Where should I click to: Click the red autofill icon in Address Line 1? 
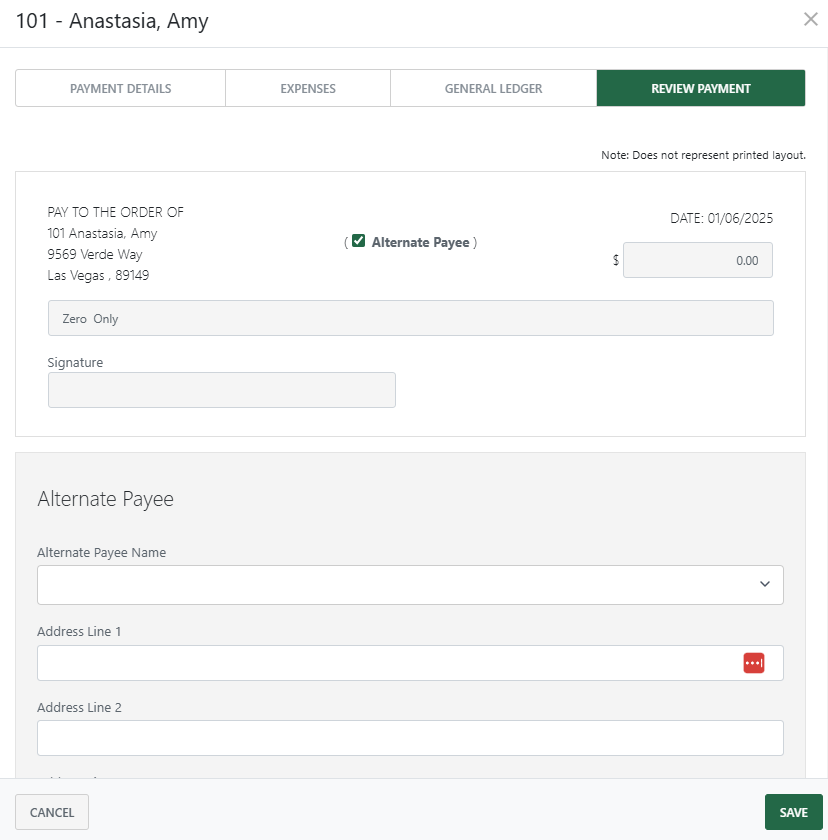click(x=755, y=662)
